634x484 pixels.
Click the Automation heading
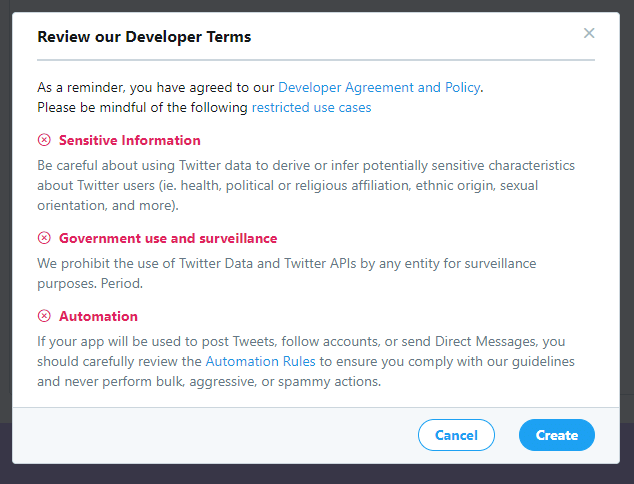pos(98,316)
